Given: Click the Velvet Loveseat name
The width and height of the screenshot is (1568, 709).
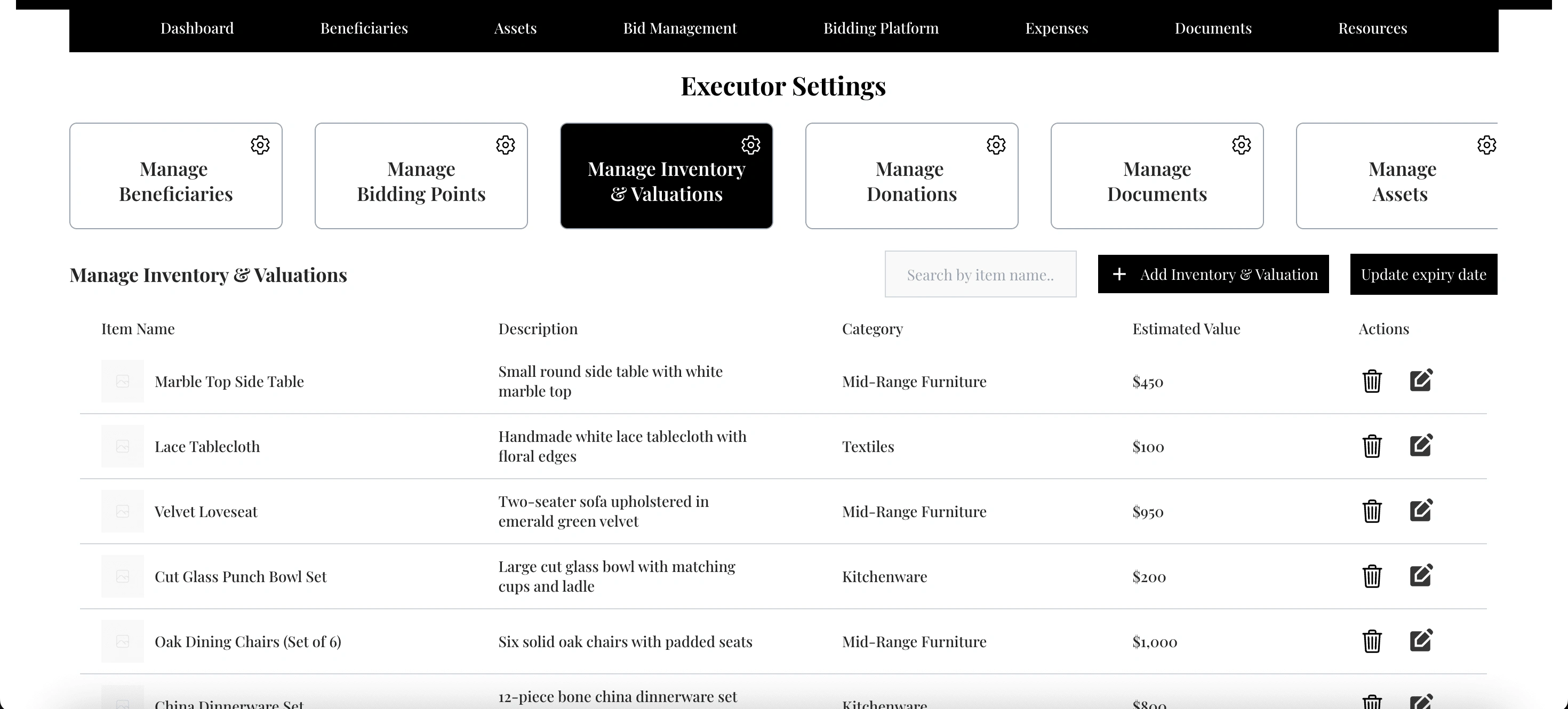Looking at the screenshot, I should (x=206, y=512).
